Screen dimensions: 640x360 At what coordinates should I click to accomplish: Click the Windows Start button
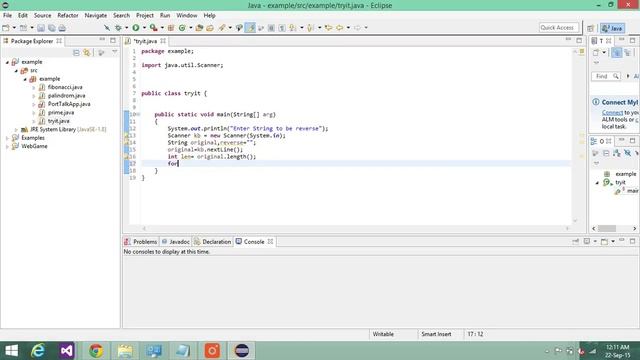pyautogui.click(x=11, y=351)
